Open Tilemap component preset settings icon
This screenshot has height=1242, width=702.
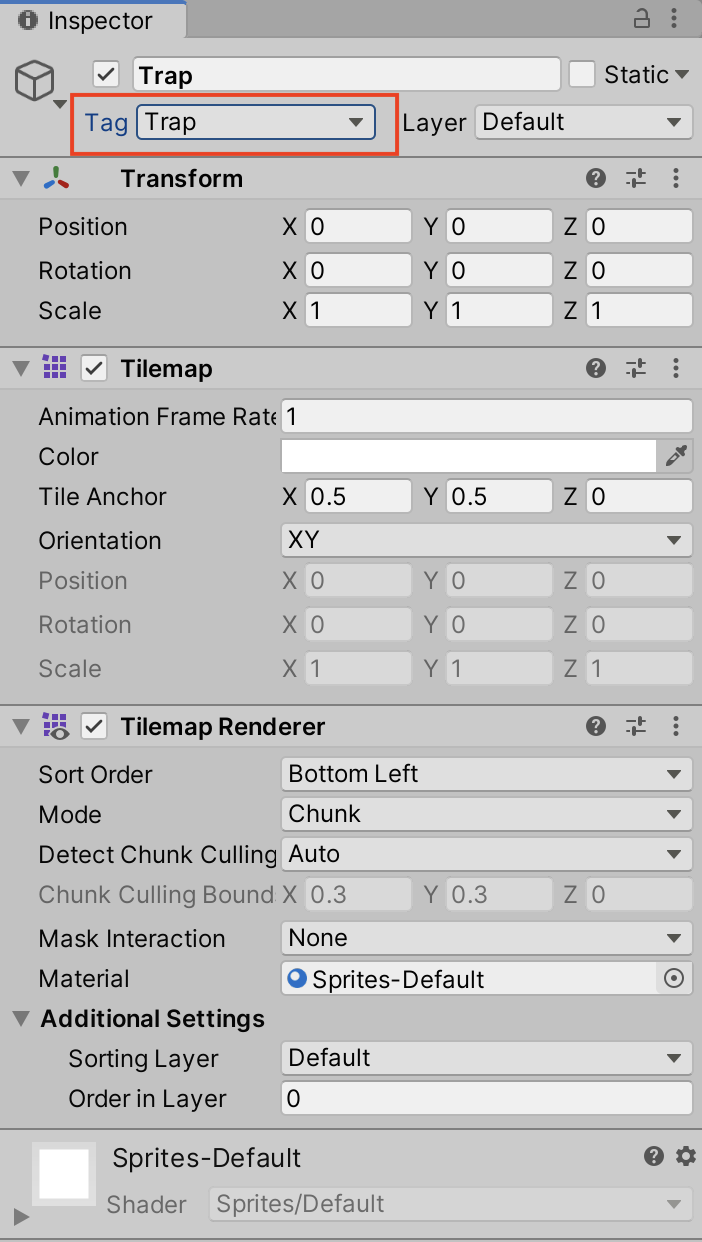click(636, 369)
